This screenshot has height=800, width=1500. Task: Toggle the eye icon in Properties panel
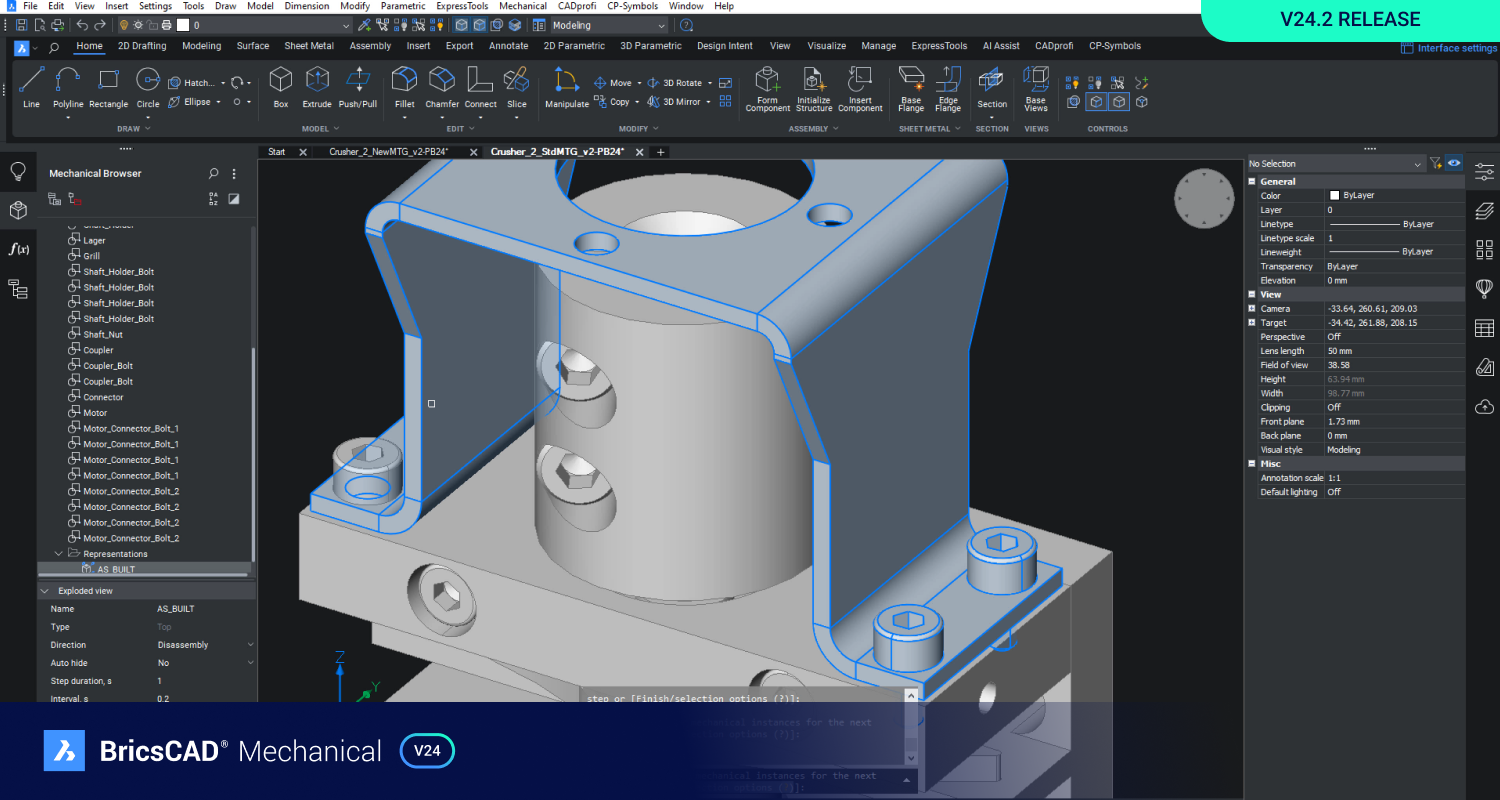click(1454, 163)
